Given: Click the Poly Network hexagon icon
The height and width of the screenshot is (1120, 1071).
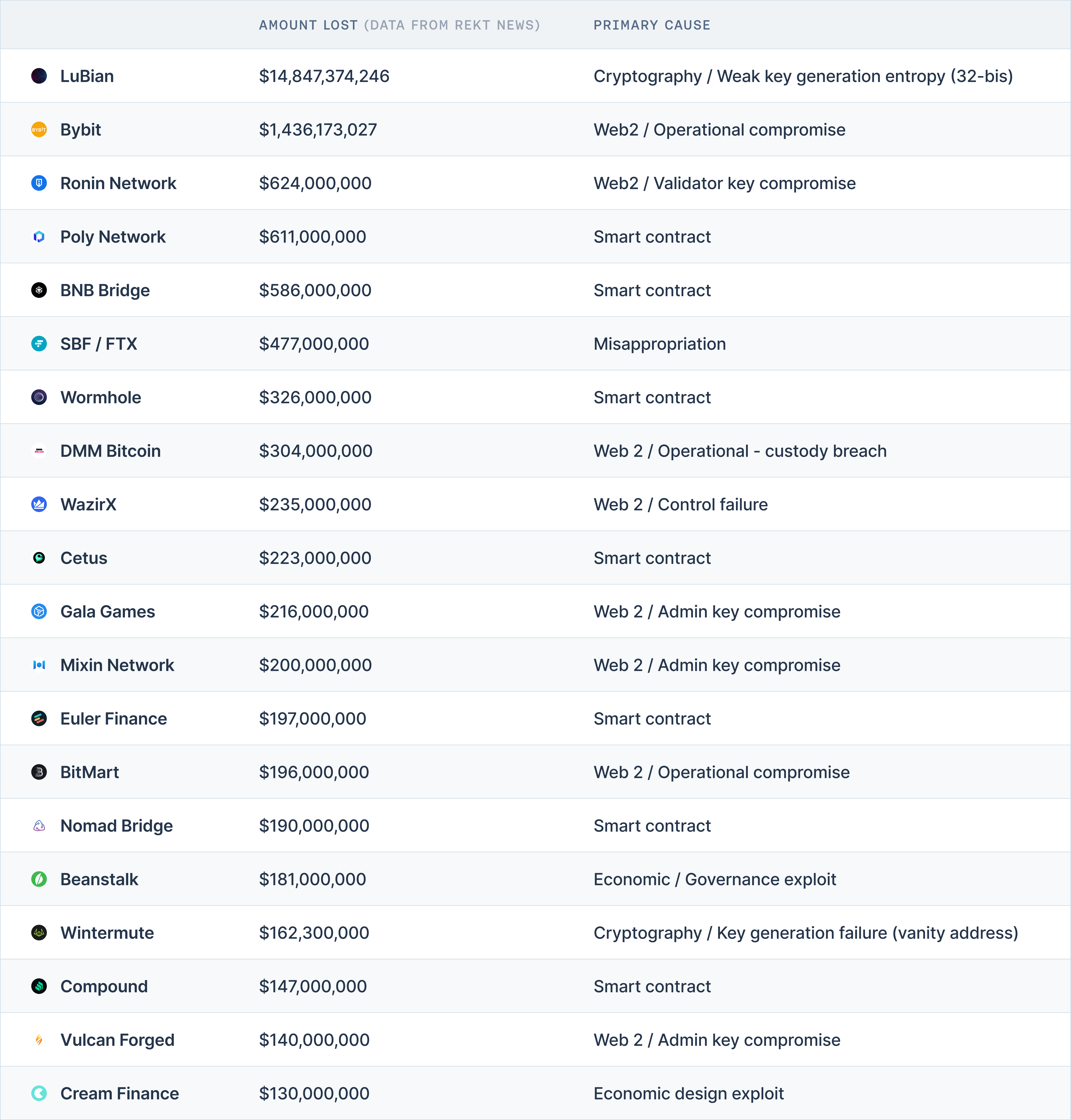Looking at the screenshot, I should click(x=39, y=237).
